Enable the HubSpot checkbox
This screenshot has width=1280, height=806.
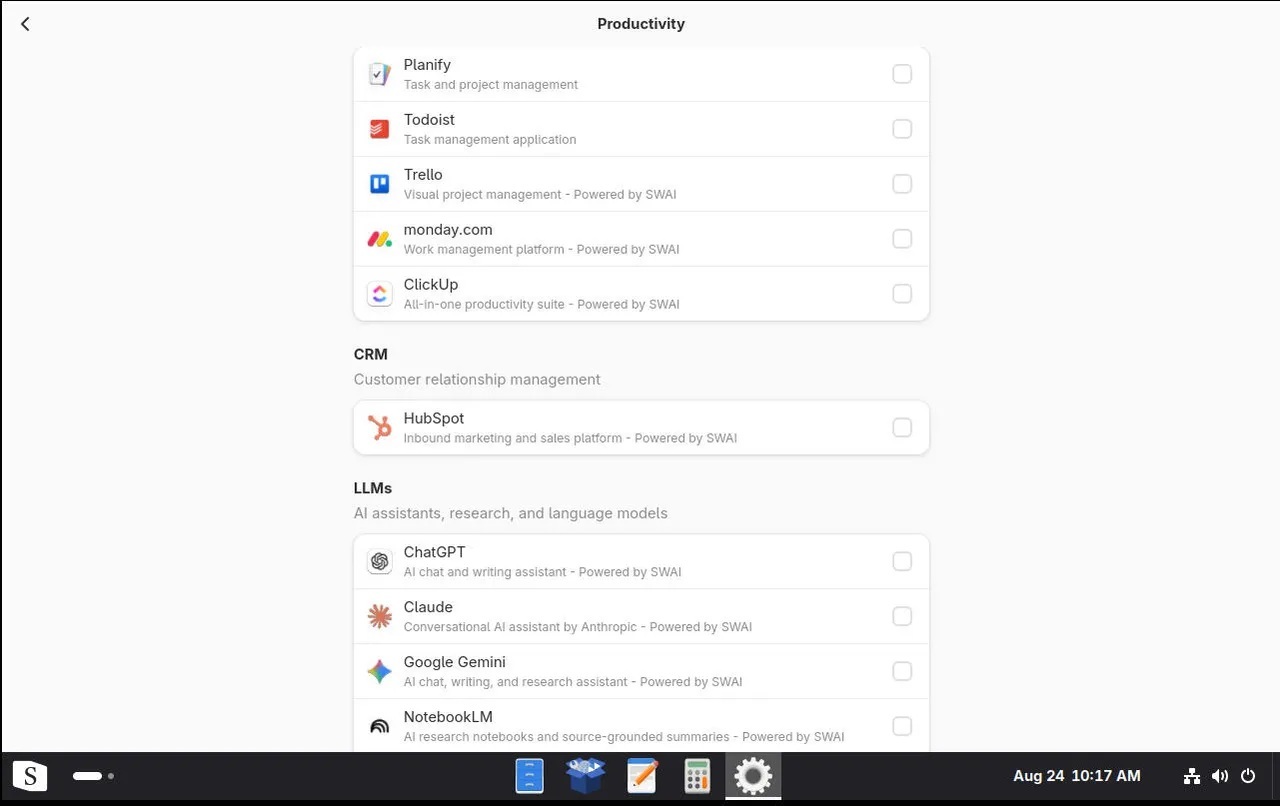tap(902, 428)
